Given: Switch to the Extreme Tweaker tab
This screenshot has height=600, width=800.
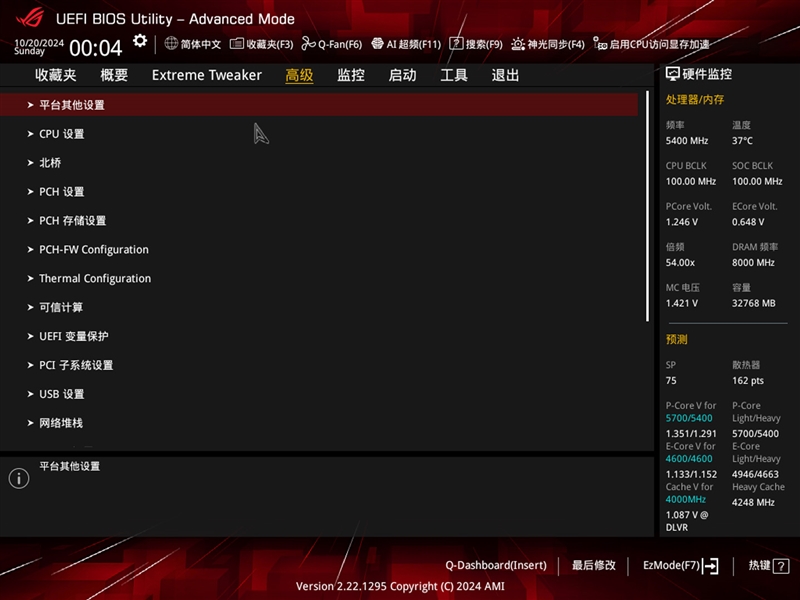Looking at the screenshot, I should (x=206, y=75).
